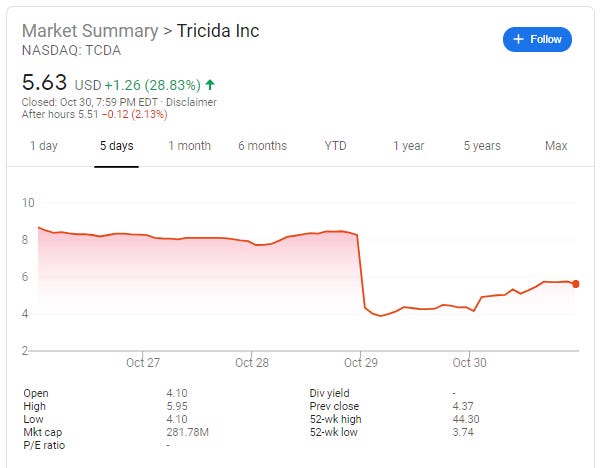607x468 pixels.
Task: Click the Tricida Inc company title
Action: (218, 31)
